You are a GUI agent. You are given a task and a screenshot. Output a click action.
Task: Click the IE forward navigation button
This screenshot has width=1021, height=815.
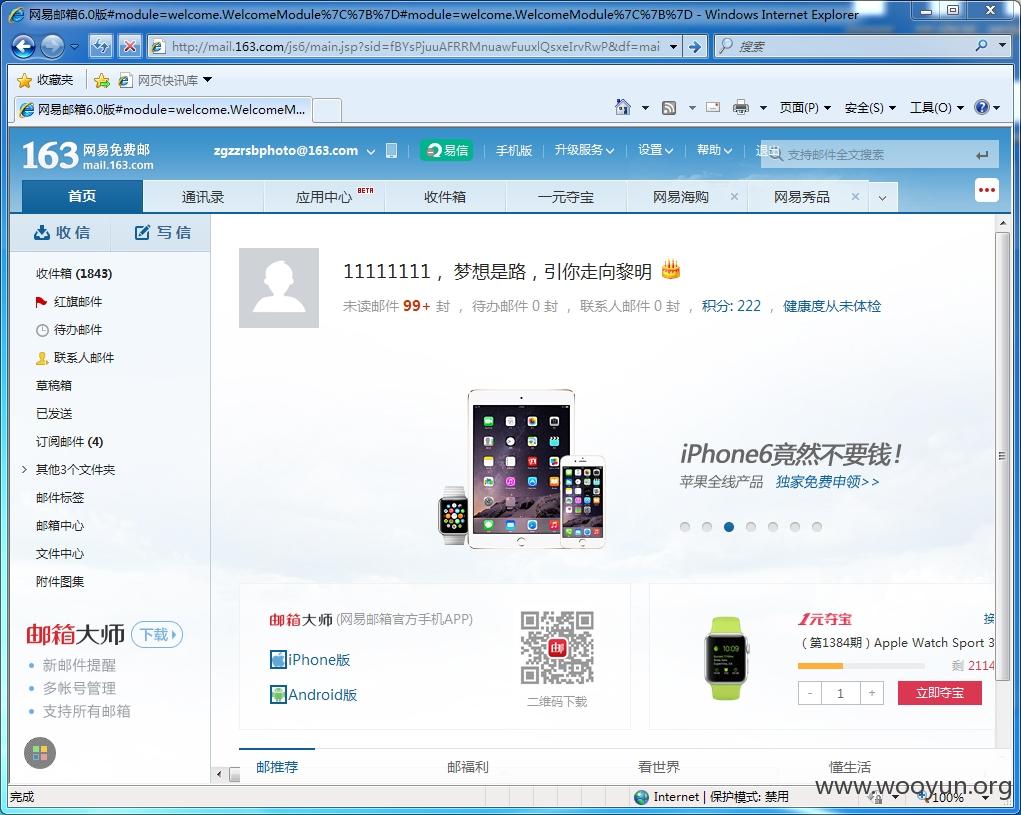[x=52, y=46]
